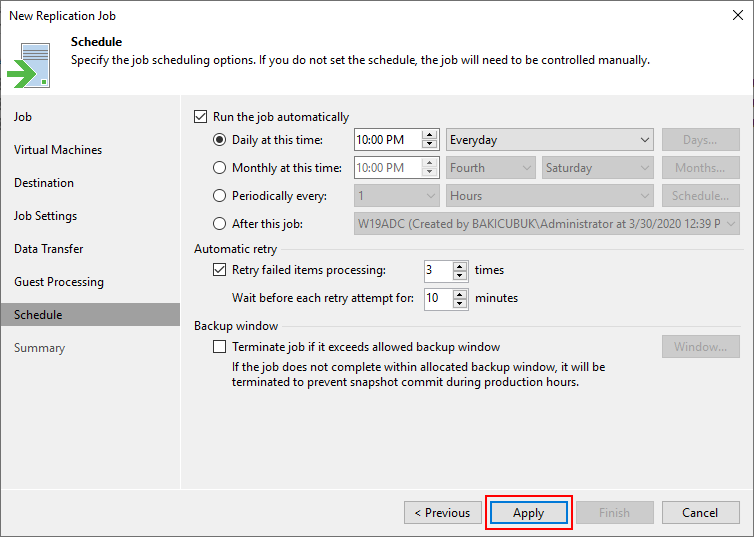Cancel the replication job wizard
The image size is (754, 537).
coord(700,513)
